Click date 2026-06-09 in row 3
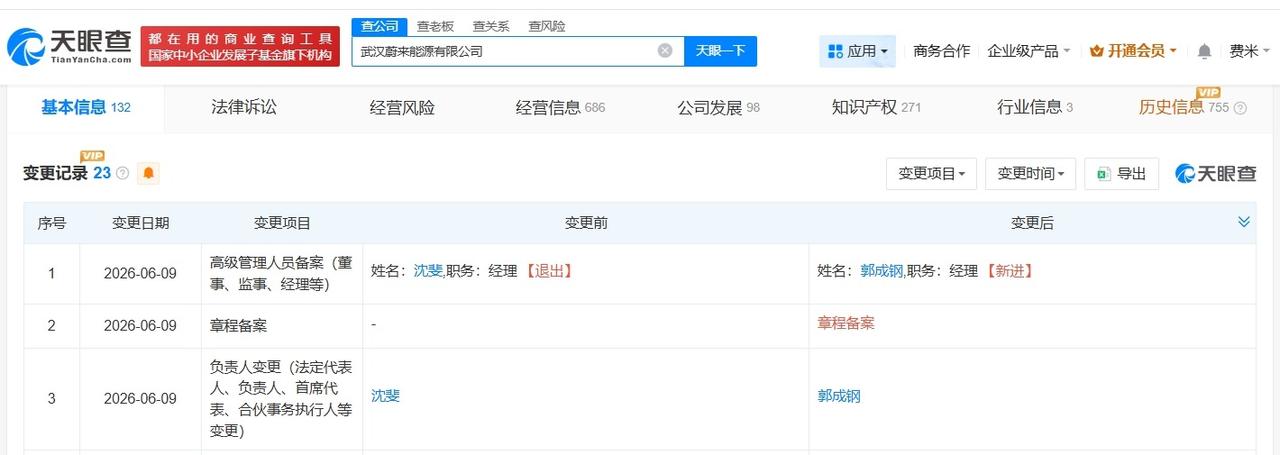The image size is (1280, 455). point(140,398)
